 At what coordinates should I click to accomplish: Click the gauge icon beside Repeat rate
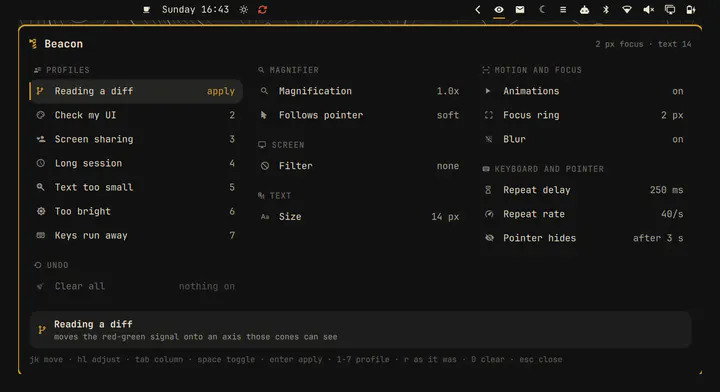tap(489, 214)
